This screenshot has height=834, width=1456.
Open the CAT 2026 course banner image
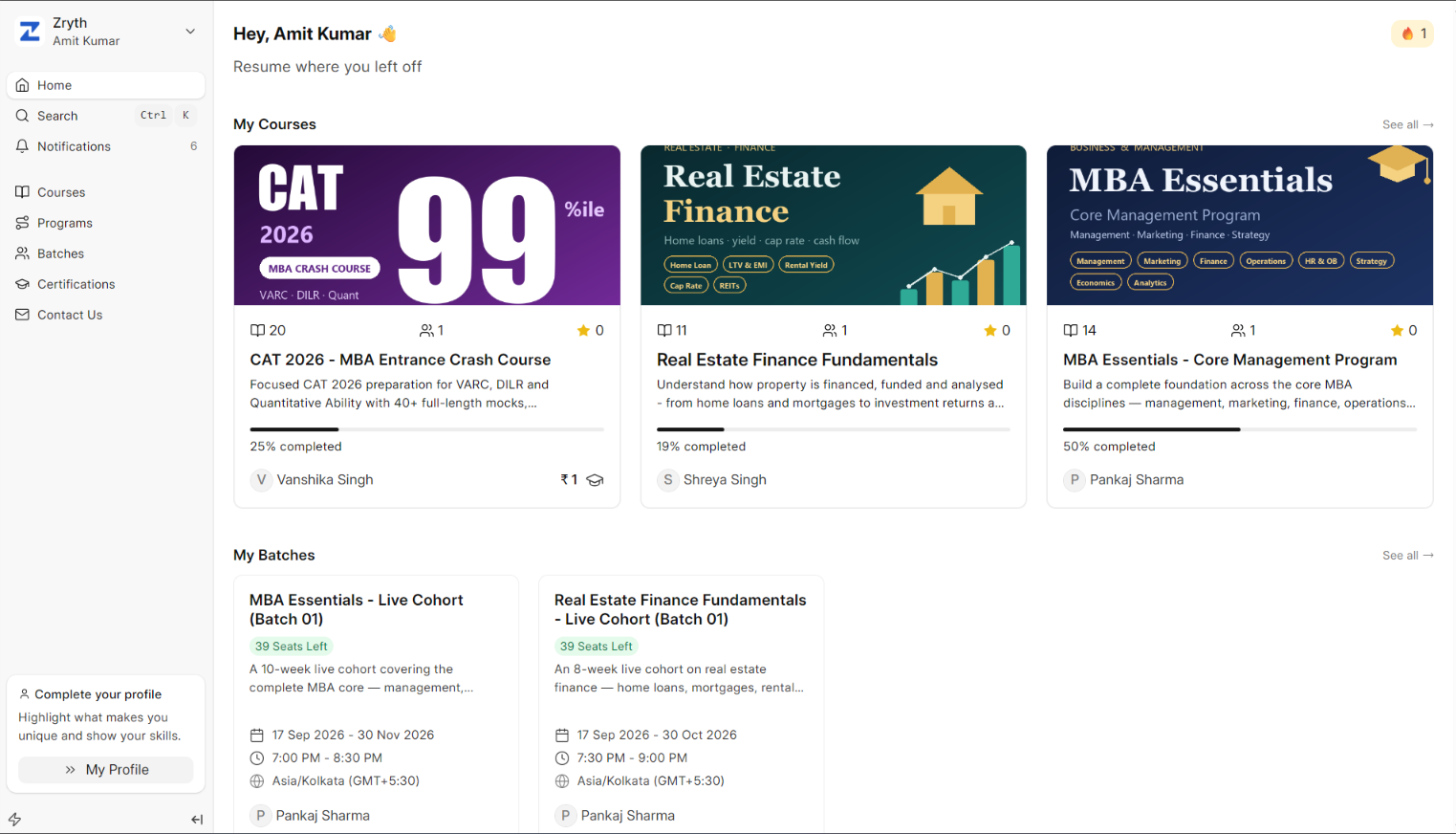(427, 226)
